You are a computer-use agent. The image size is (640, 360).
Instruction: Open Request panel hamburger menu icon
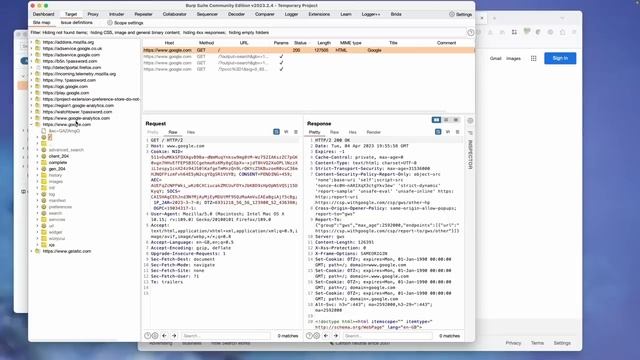(296, 132)
